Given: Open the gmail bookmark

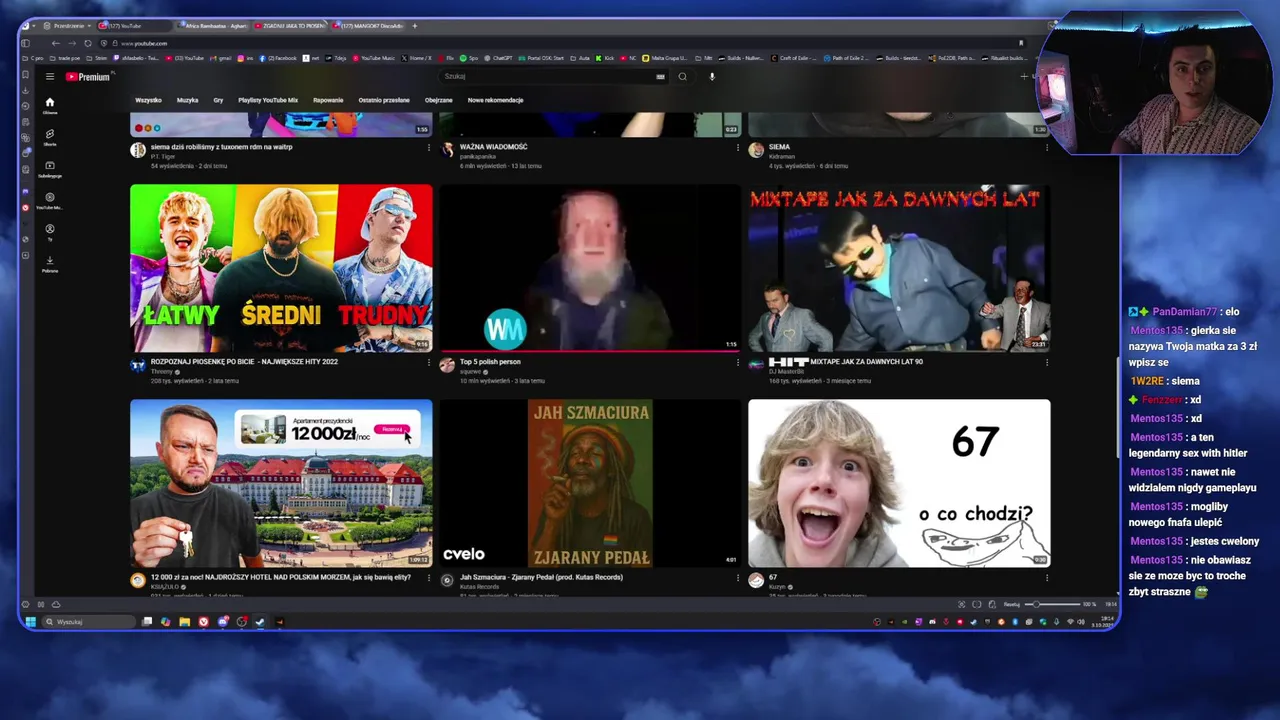Looking at the screenshot, I should (220, 58).
